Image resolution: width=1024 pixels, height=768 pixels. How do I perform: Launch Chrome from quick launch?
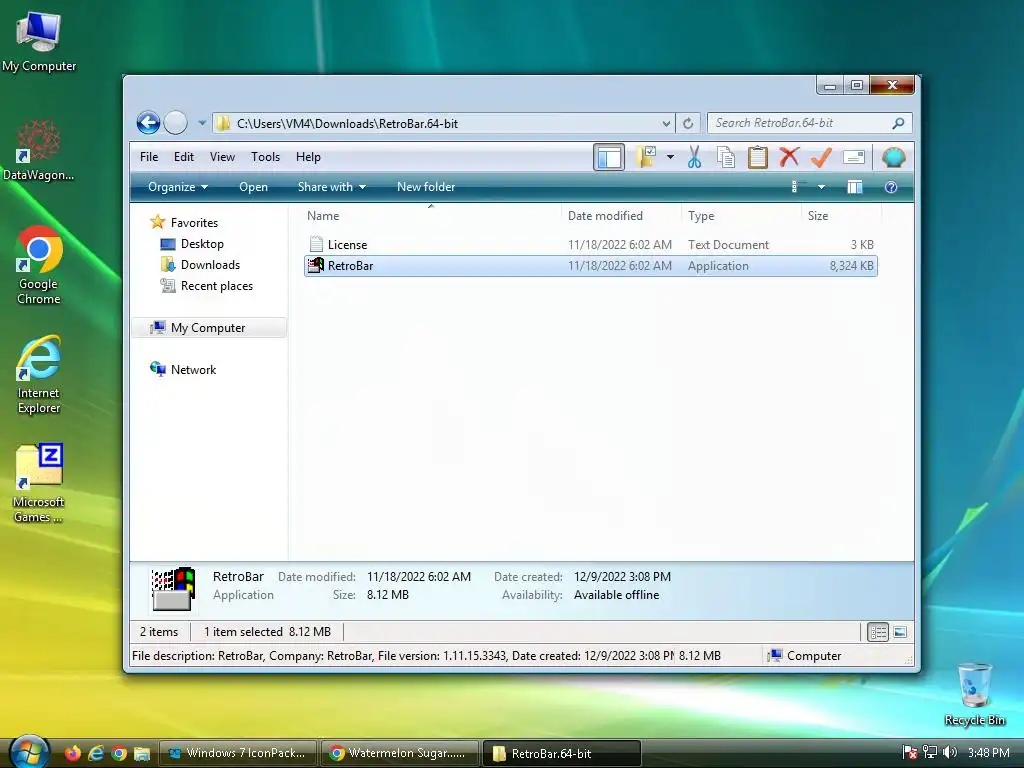(119, 753)
